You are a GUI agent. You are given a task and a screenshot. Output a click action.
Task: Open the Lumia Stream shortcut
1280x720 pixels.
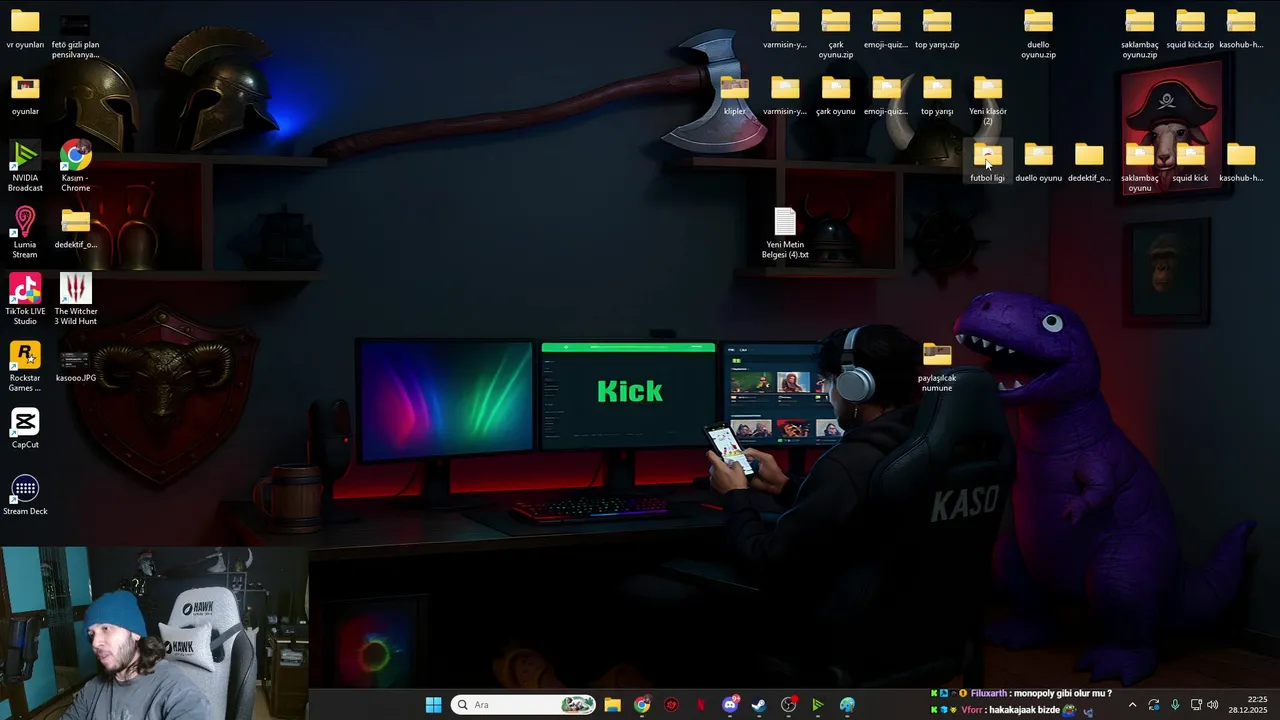[25, 232]
